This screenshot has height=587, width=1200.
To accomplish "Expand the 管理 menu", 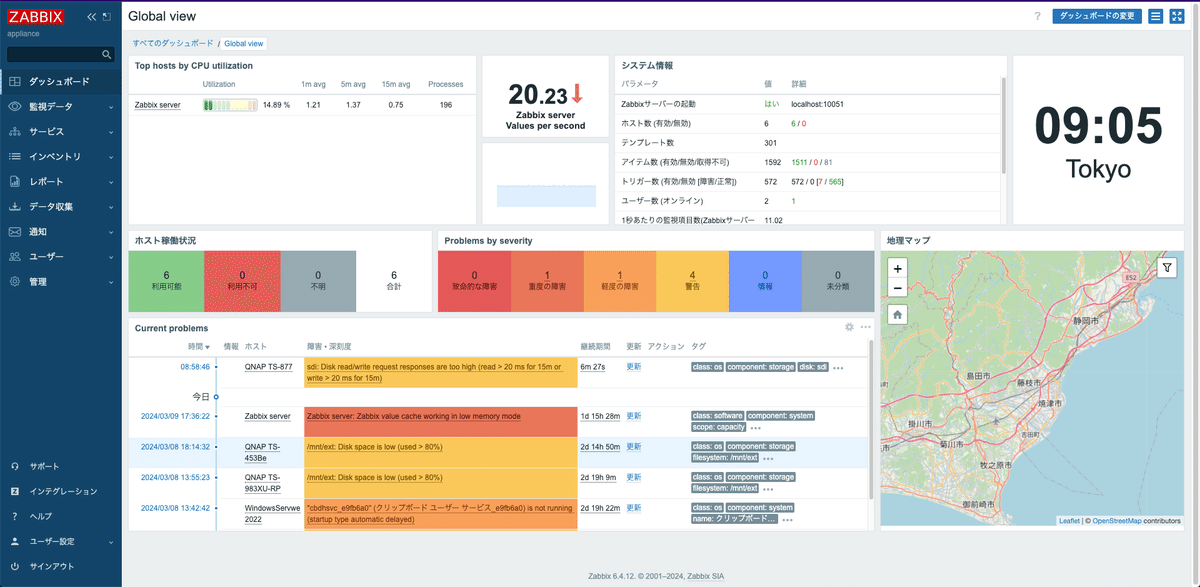I will 61,281.
